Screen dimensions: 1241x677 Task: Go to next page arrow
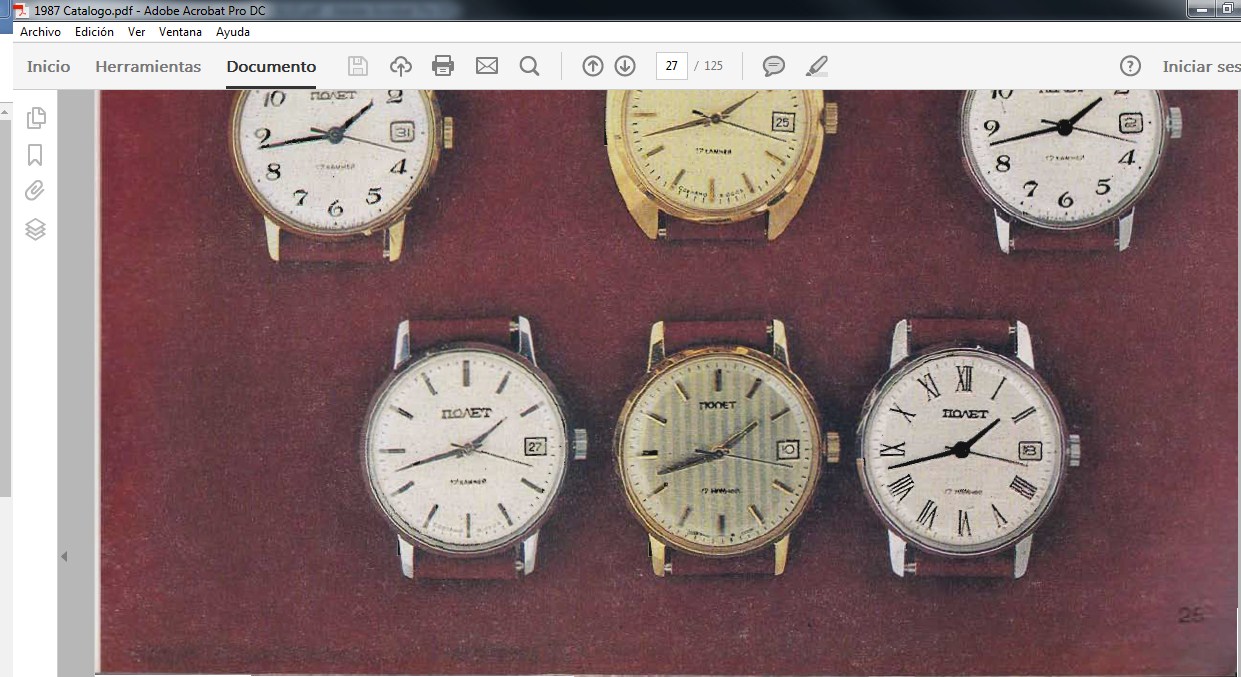tap(625, 66)
